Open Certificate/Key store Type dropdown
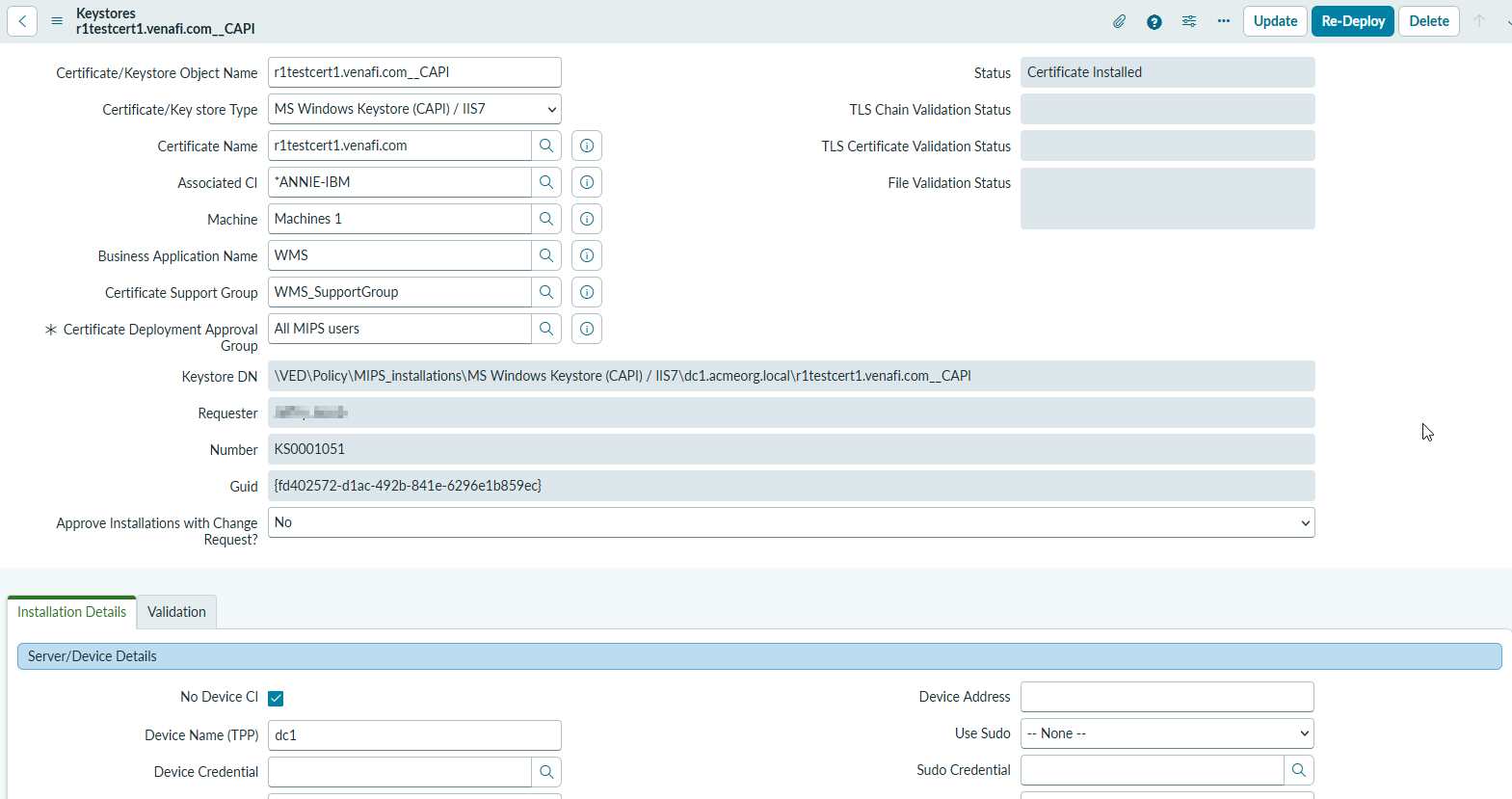 click(x=414, y=109)
